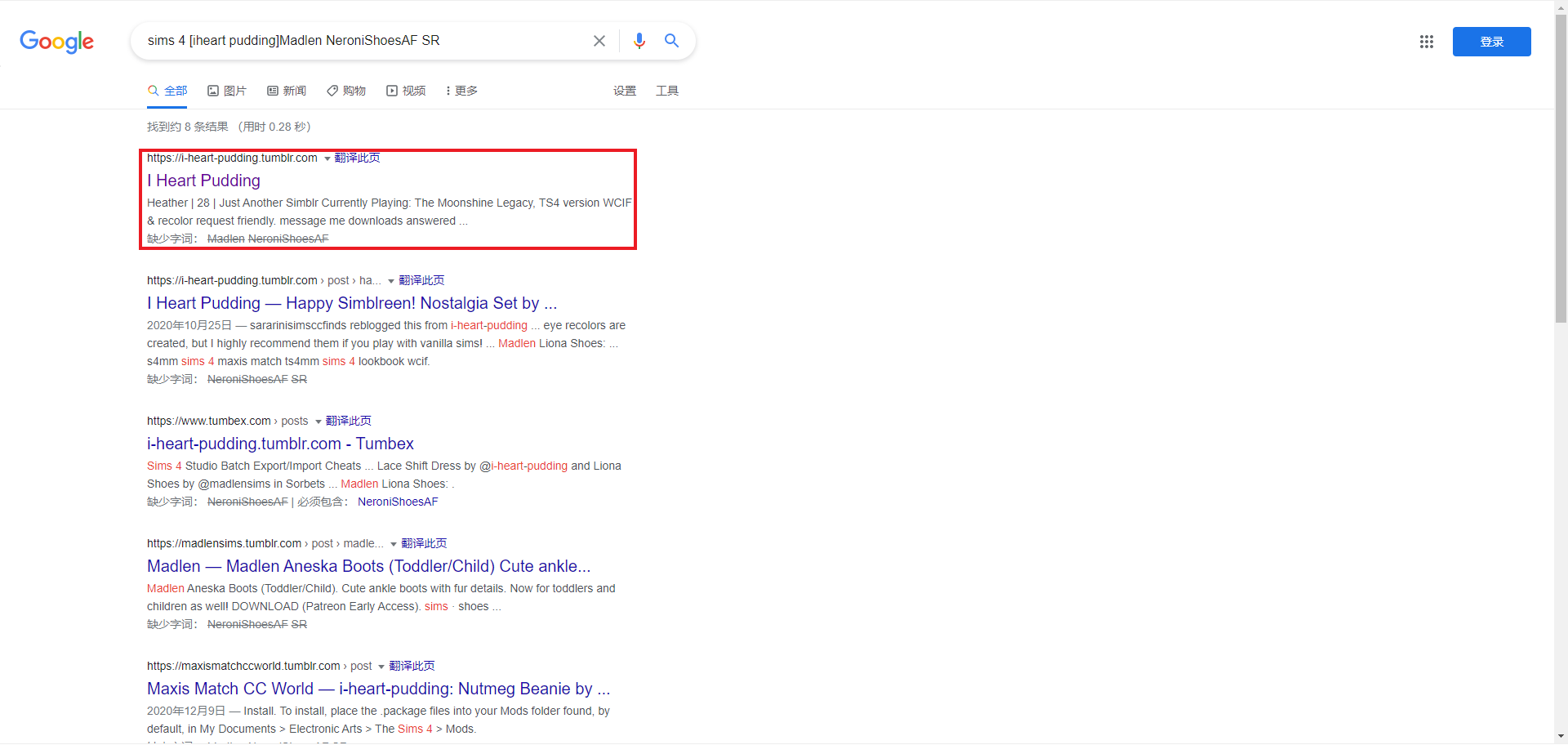Expand dropdown arrow beside tumbex.com URL
The width and height of the screenshot is (1568, 745).
[x=318, y=422]
